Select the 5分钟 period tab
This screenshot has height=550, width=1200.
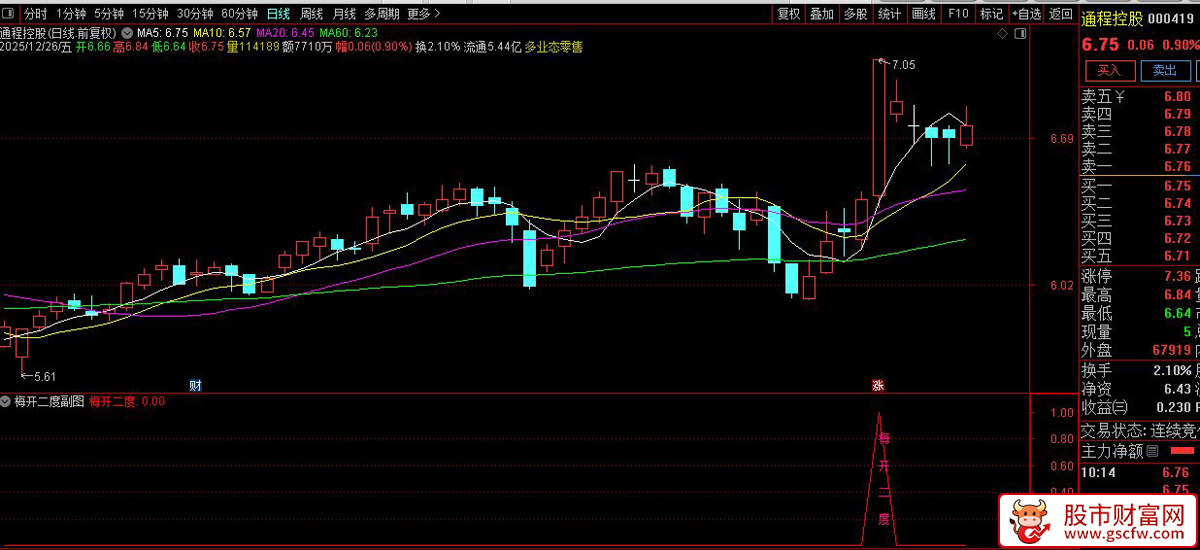(109, 14)
